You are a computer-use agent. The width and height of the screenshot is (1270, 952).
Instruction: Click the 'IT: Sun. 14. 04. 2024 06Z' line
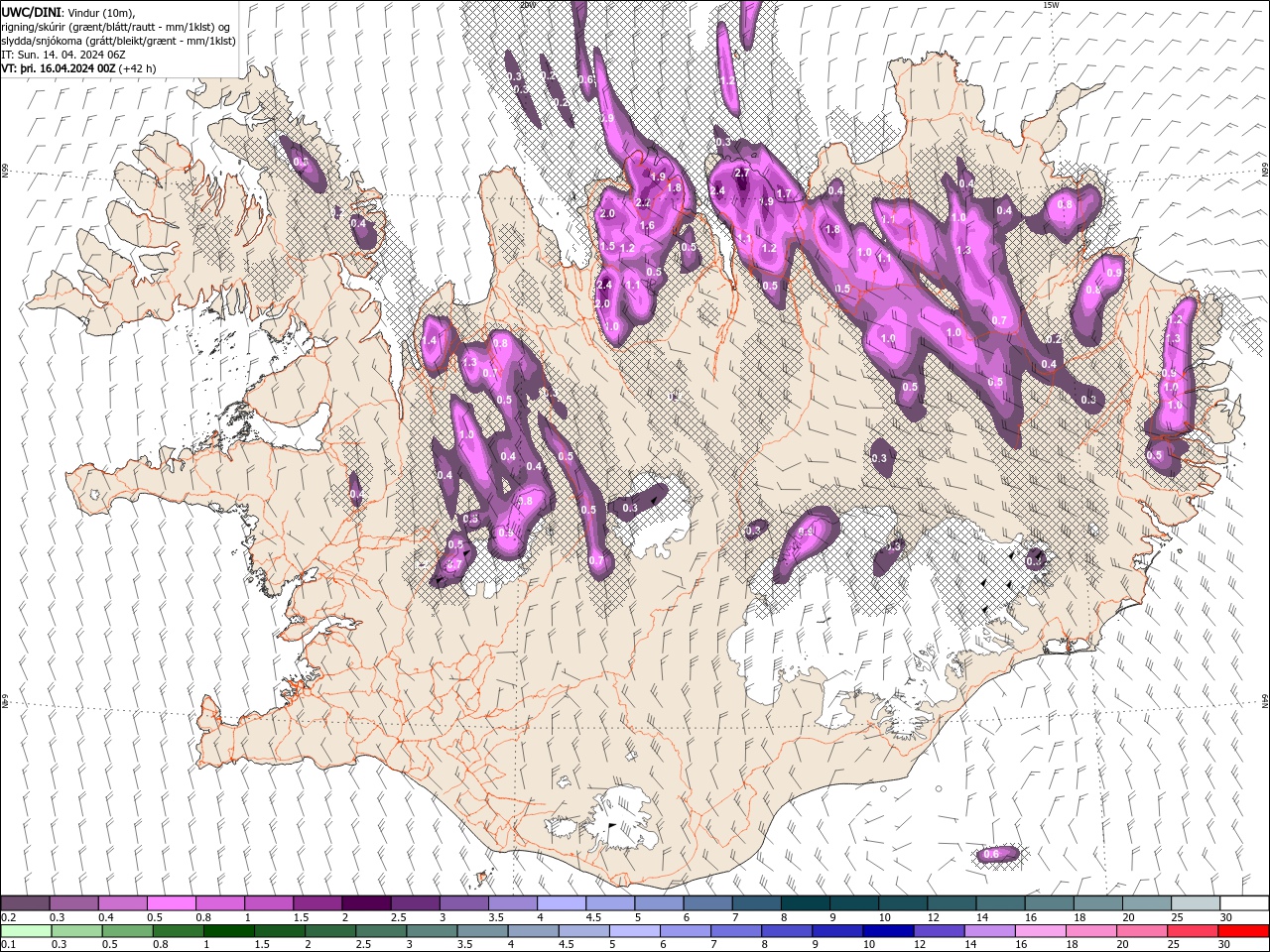coord(63,55)
